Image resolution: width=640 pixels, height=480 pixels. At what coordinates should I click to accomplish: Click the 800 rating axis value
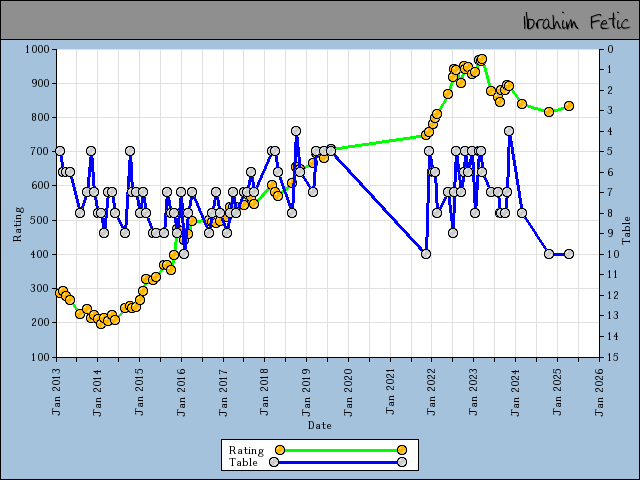(40, 118)
